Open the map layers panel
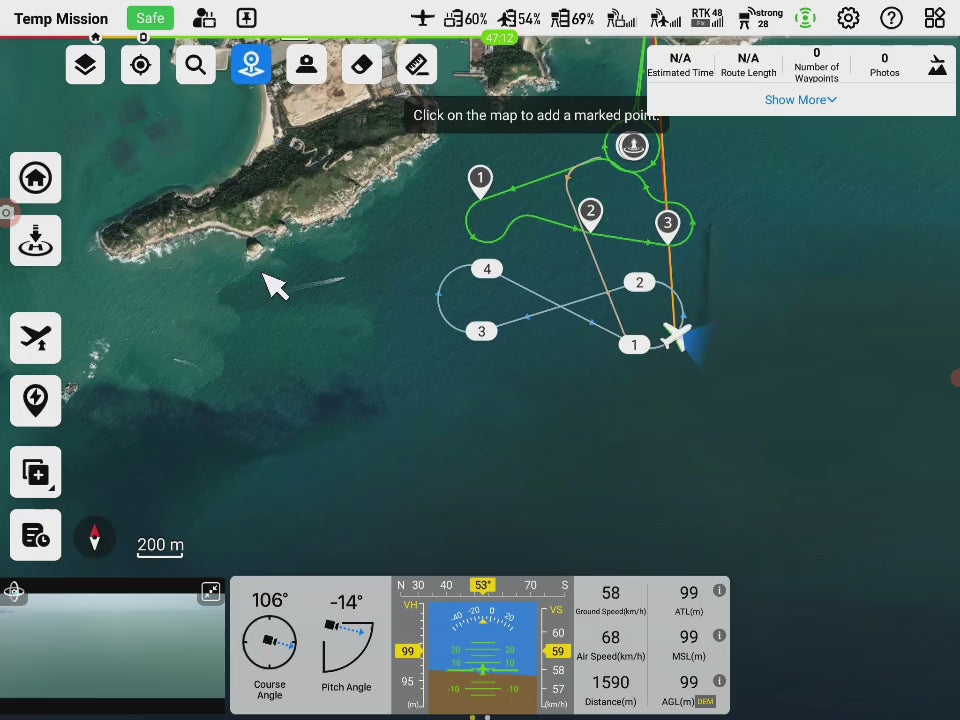 (x=85, y=65)
